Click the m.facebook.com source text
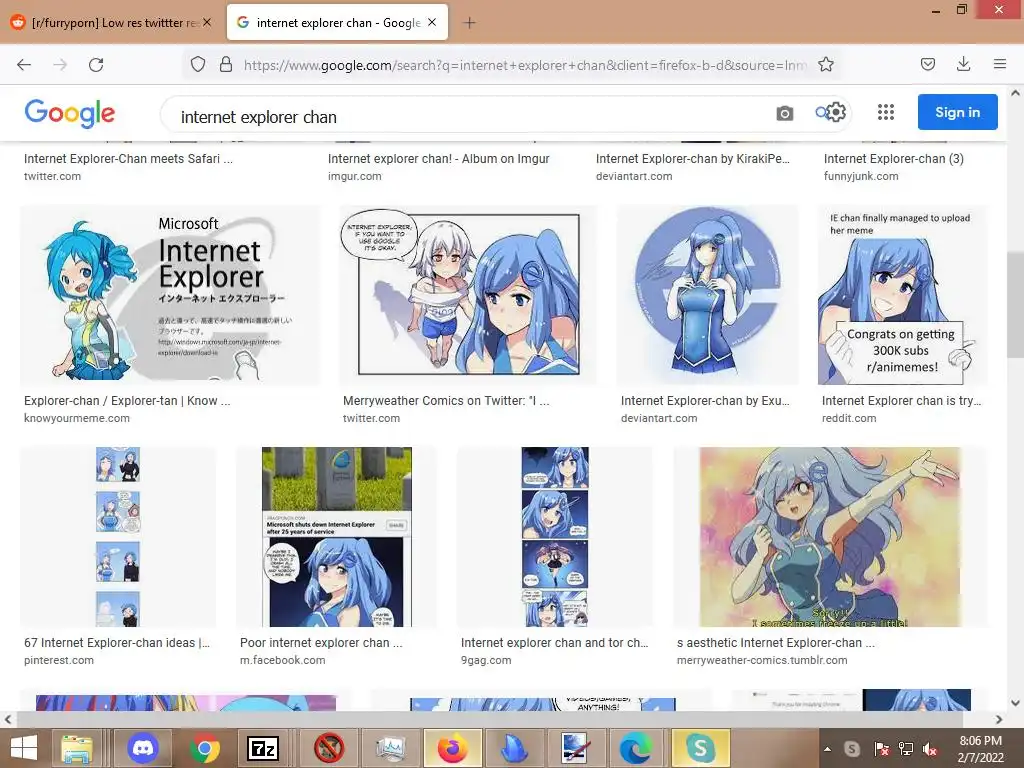 point(282,660)
